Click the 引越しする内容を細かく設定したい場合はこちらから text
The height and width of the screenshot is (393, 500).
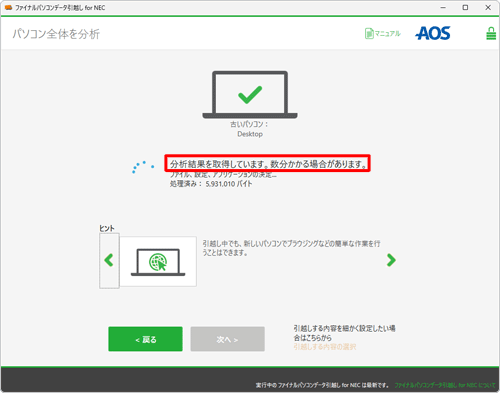pos(344,333)
